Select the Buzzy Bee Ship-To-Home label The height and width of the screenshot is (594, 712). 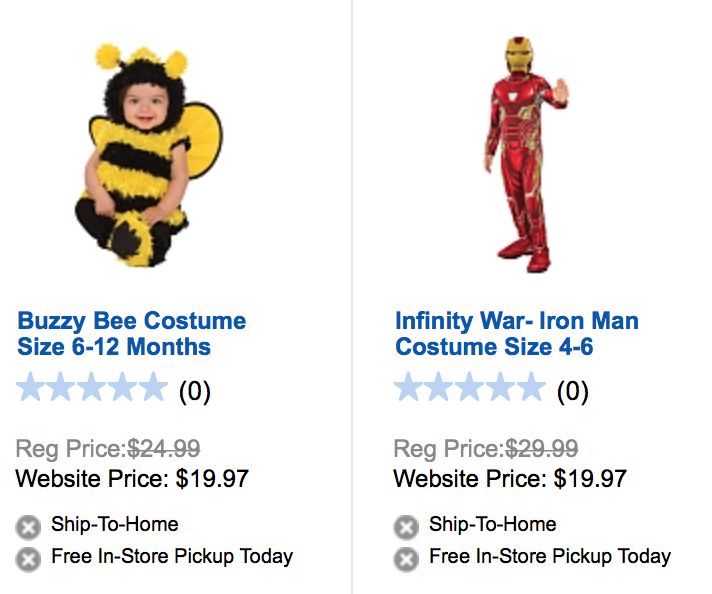114,524
